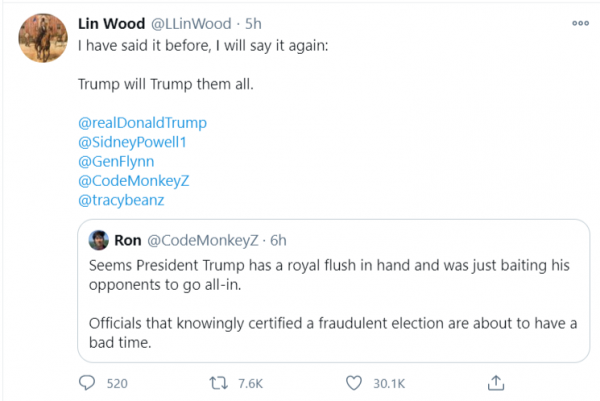
Task: Click the 7.6K retweet count
Action: pyautogui.click(x=250, y=382)
